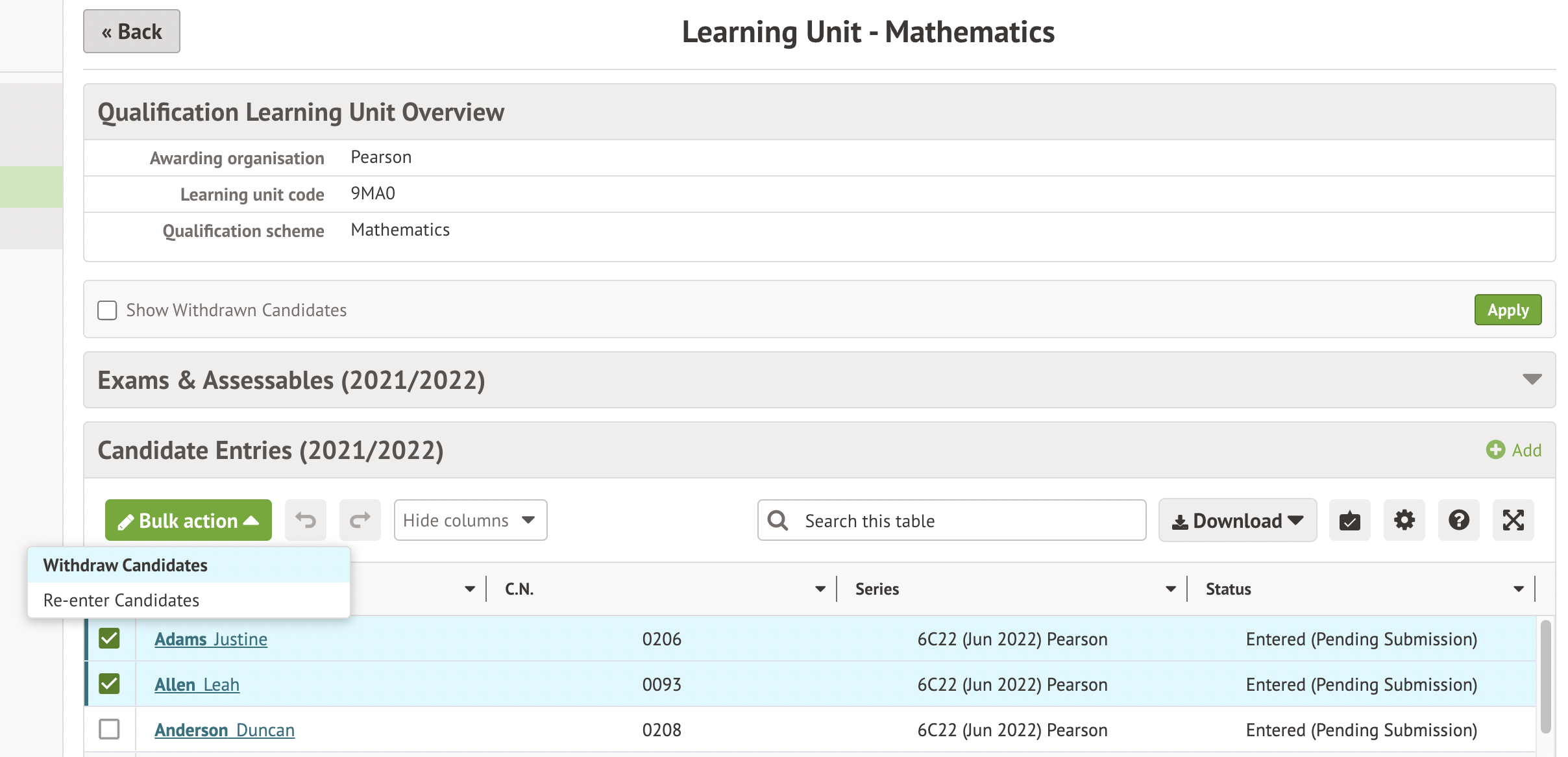This screenshot has height=757, width=1568.
Task: Select Anderson Duncan row checkbox
Action: [109, 729]
